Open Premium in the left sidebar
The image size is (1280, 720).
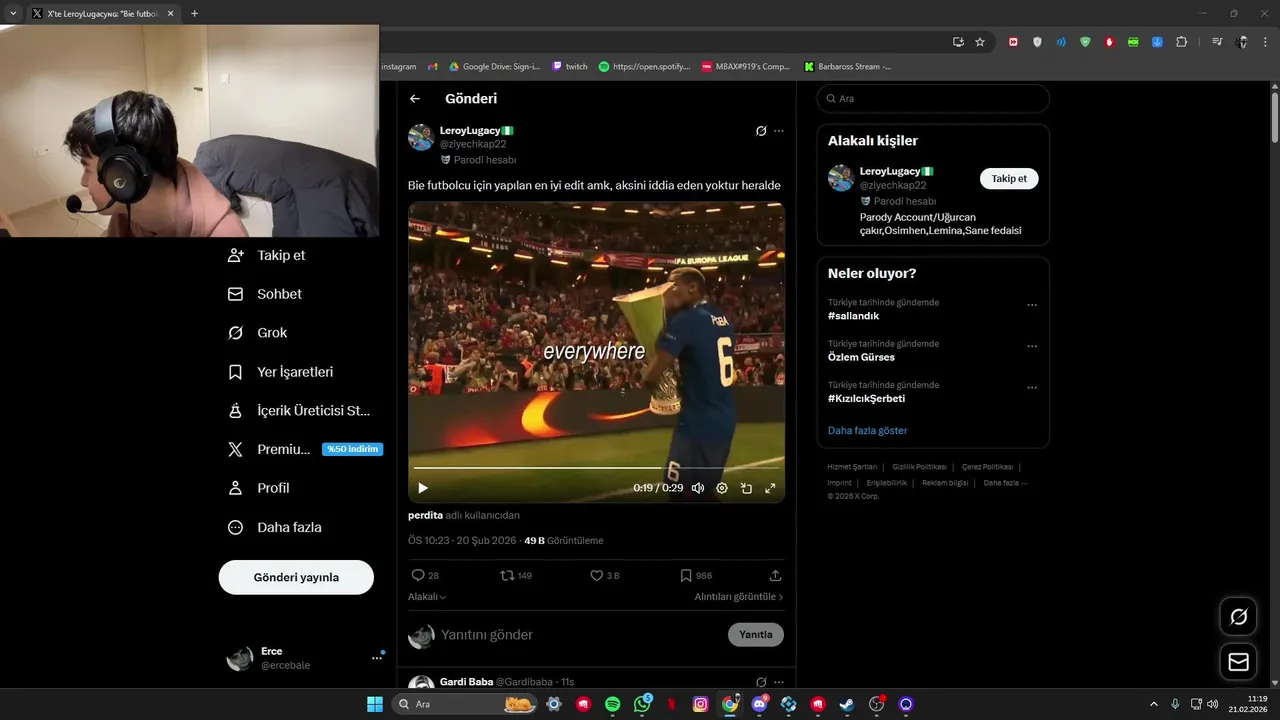point(304,449)
